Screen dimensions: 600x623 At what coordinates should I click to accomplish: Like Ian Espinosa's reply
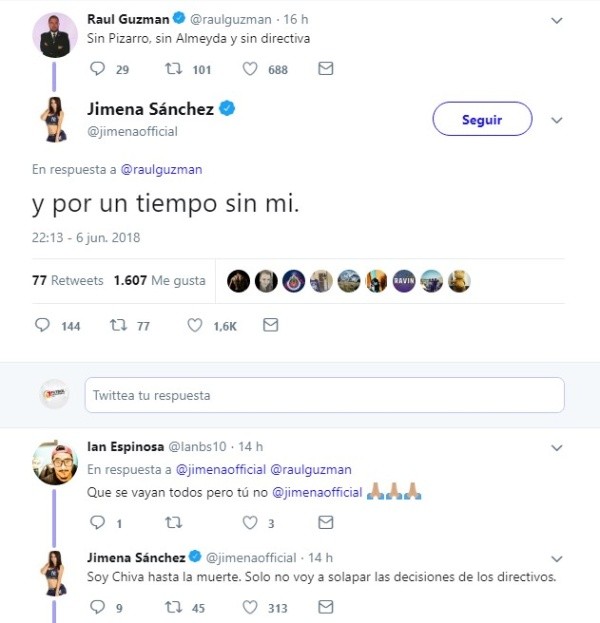[x=249, y=522]
